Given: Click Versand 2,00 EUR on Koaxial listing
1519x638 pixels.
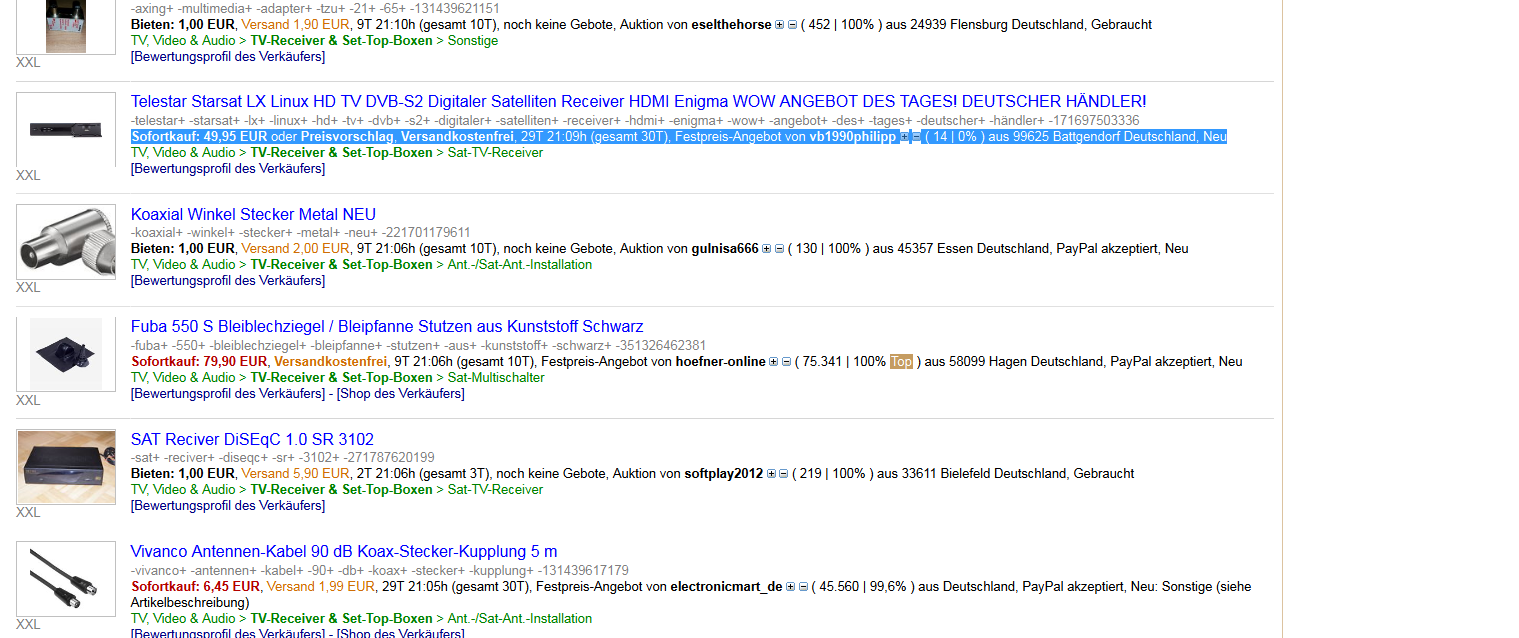Looking at the screenshot, I should coord(296,249).
